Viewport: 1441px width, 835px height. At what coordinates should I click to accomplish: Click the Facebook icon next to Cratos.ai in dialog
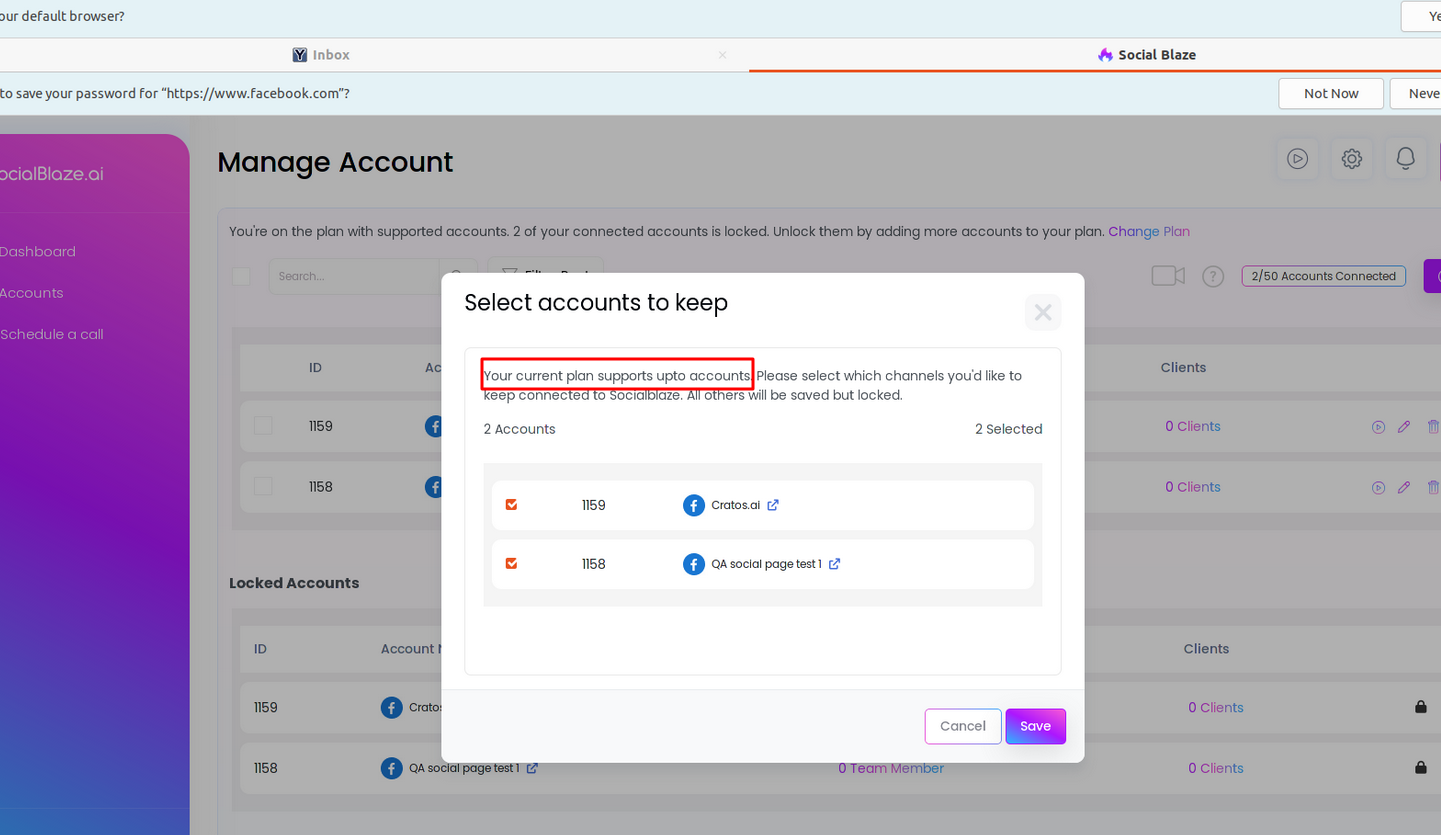pos(694,505)
